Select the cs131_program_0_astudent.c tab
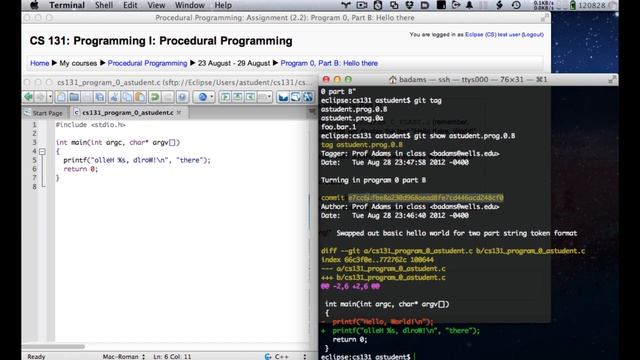640x360 pixels. pos(127,112)
